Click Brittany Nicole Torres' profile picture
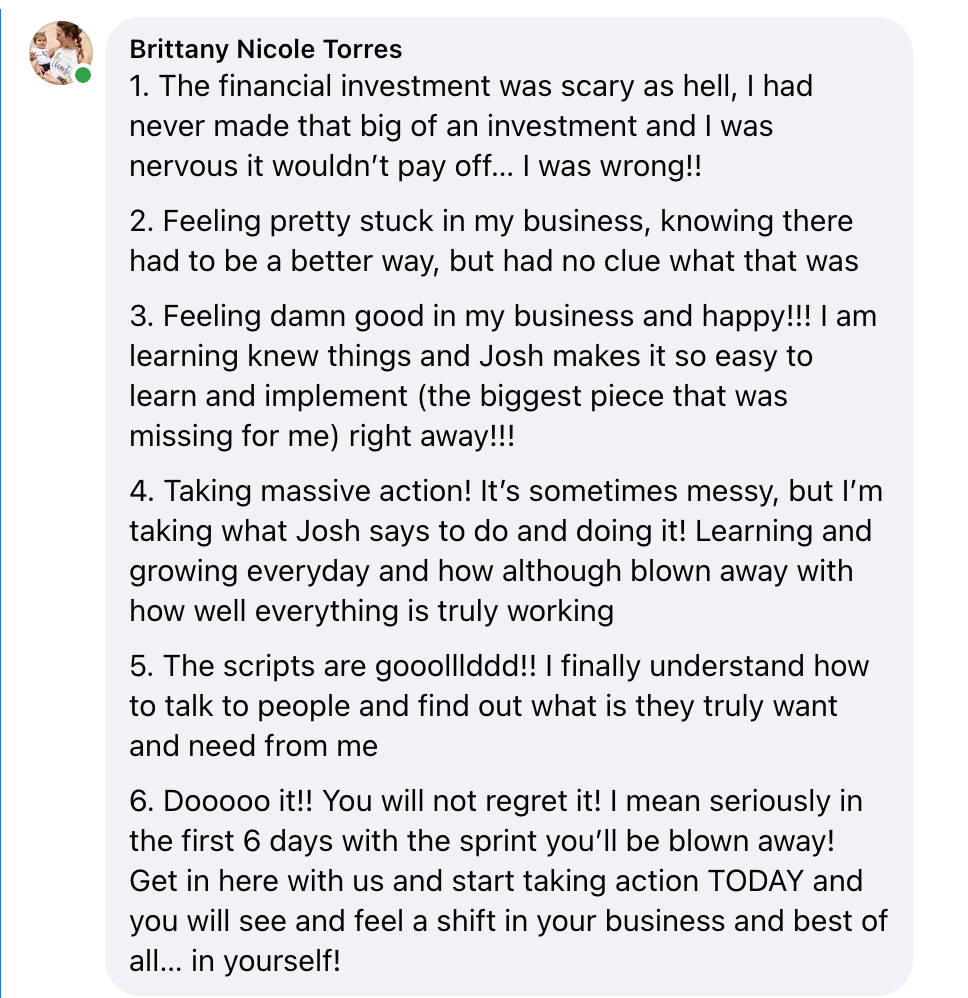Screen dimensions: 968x998 click(58, 53)
